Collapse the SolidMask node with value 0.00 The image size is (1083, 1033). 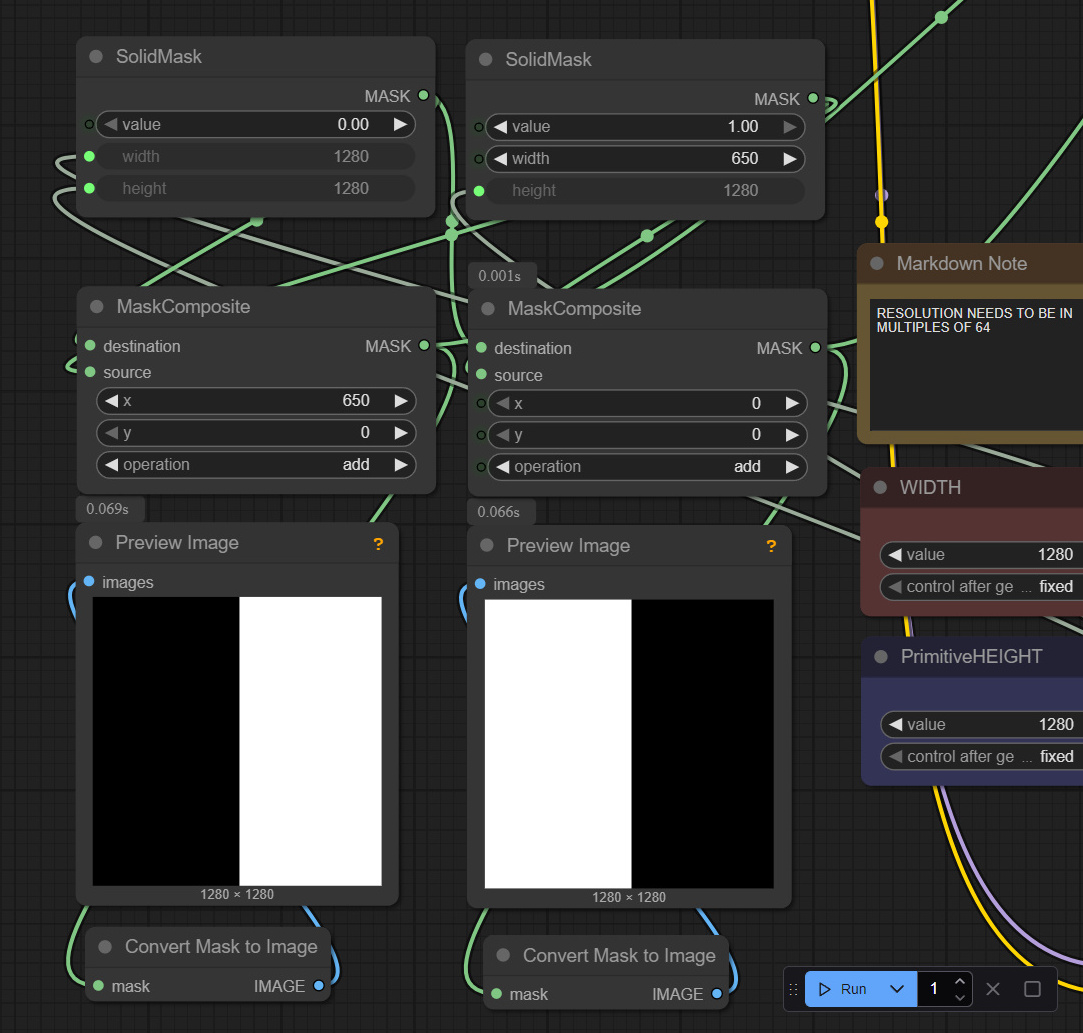96,57
